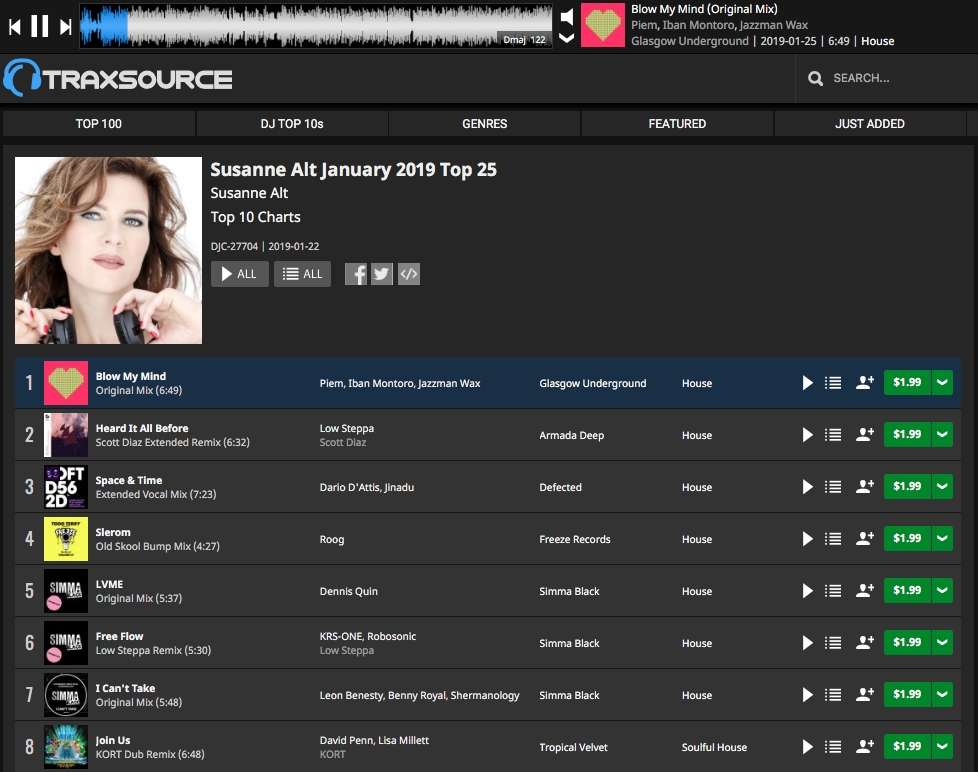The width and height of the screenshot is (978, 772).
Task: Buy Blow My Mind for $1.99
Action: point(907,382)
